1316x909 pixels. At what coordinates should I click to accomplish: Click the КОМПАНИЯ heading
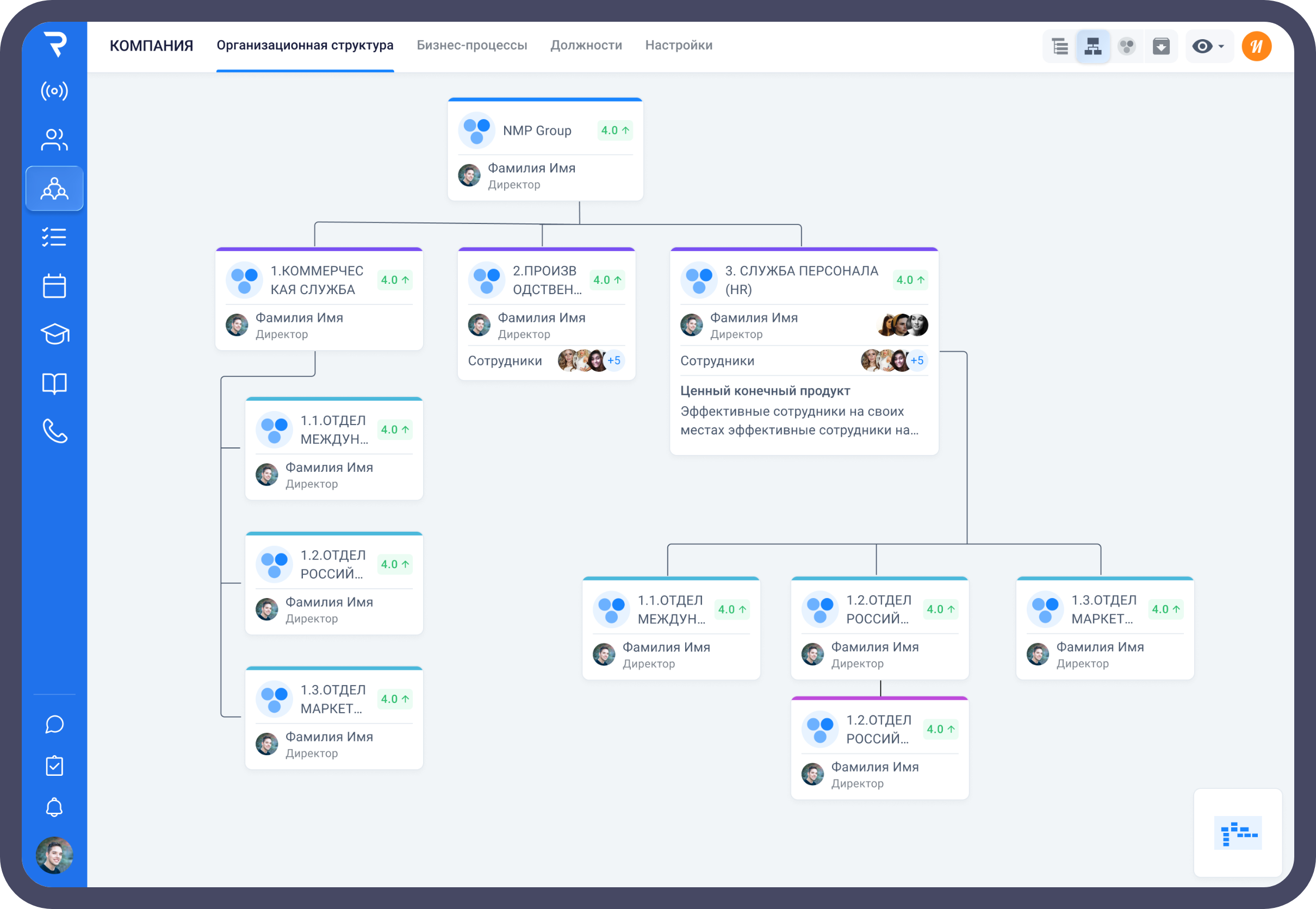[x=152, y=46]
